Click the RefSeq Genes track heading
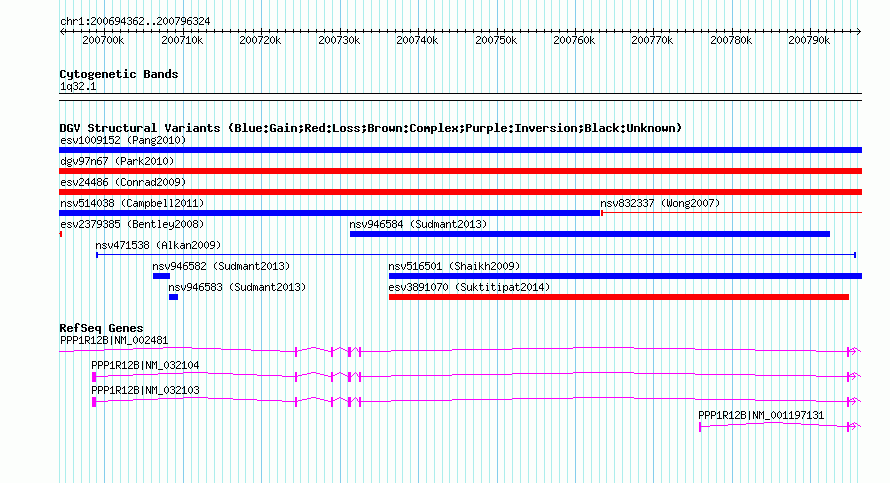The height and width of the screenshot is (483, 890). point(102,328)
